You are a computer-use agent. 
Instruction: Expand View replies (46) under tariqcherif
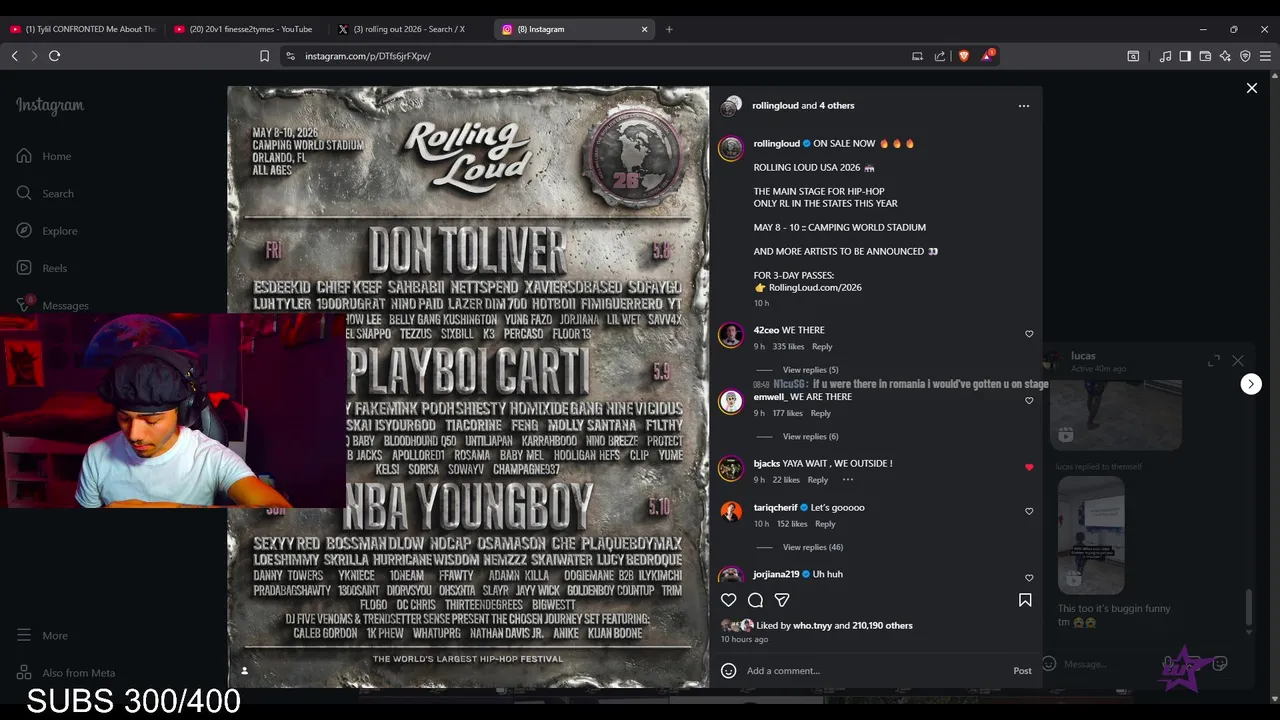coord(813,547)
